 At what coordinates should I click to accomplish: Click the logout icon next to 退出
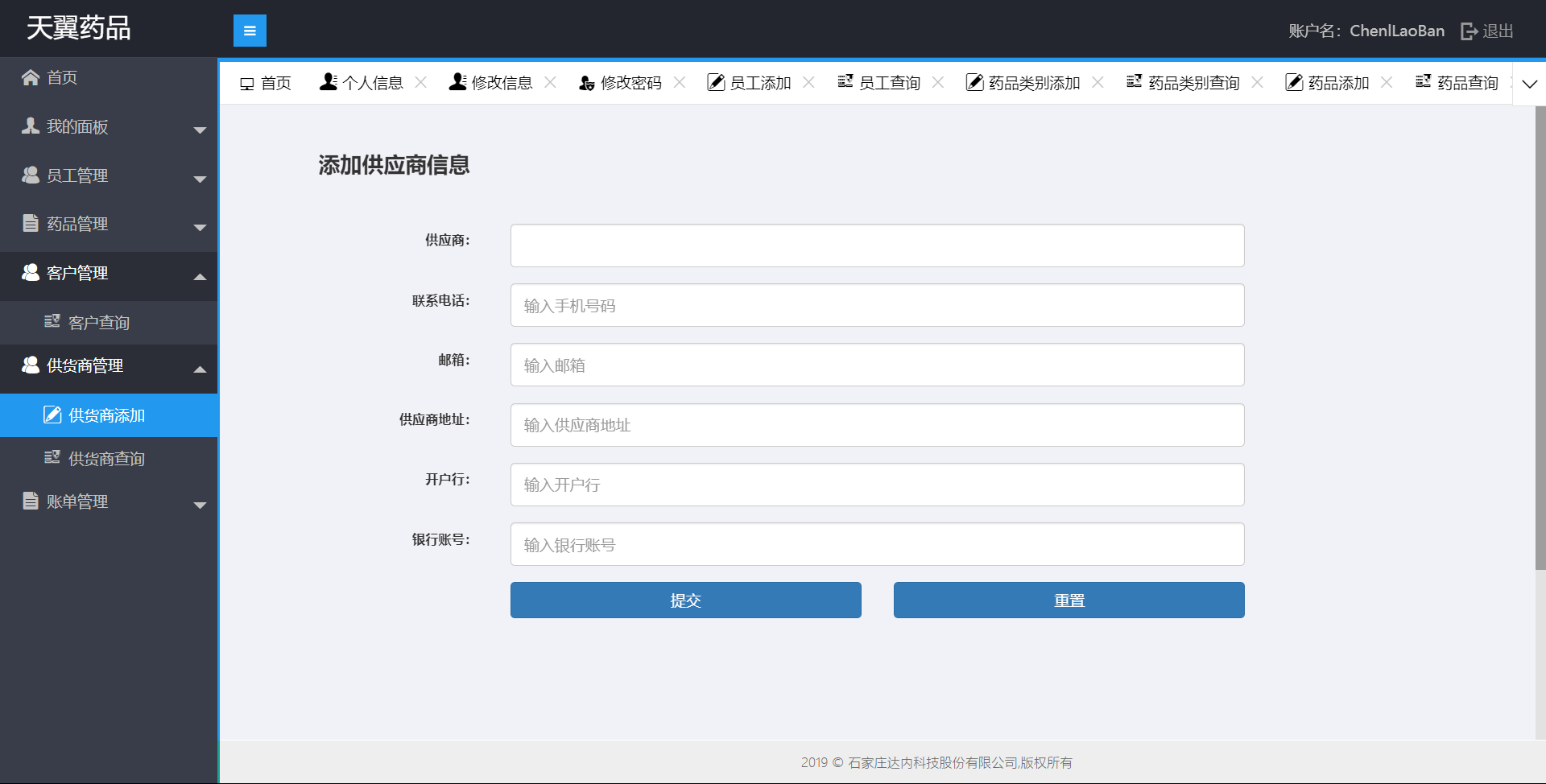point(1469,31)
